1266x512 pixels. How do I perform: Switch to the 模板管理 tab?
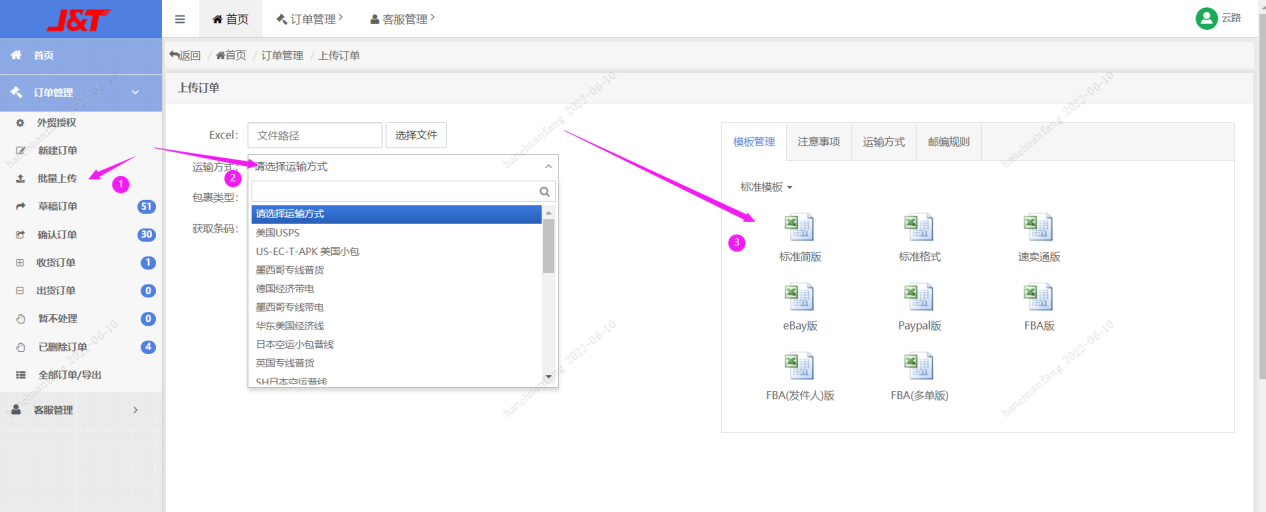click(754, 142)
